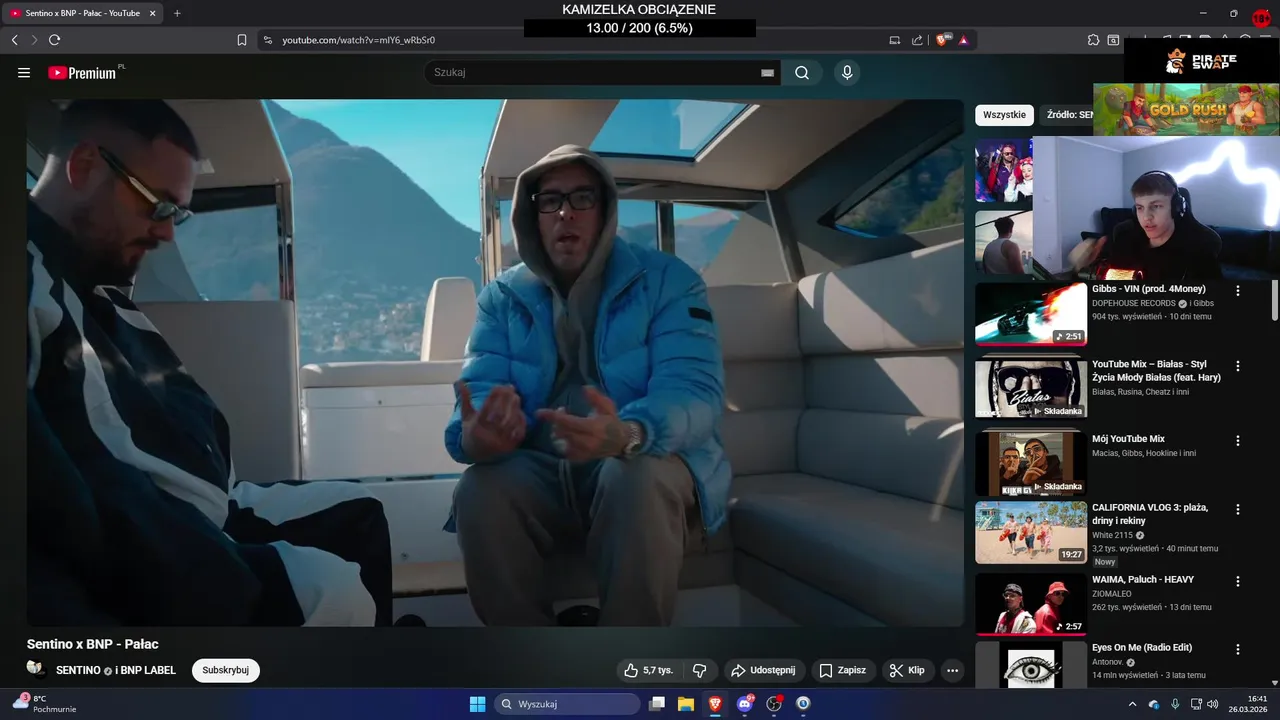1280x720 pixels.
Task: Bookmark this page icon
Action: click(x=242, y=40)
